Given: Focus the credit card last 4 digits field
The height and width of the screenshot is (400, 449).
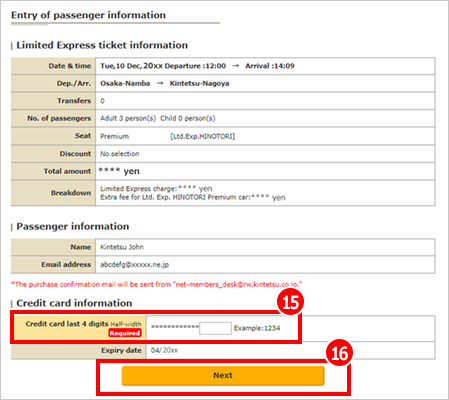Looking at the screenshot, I should tap(215, 328).
